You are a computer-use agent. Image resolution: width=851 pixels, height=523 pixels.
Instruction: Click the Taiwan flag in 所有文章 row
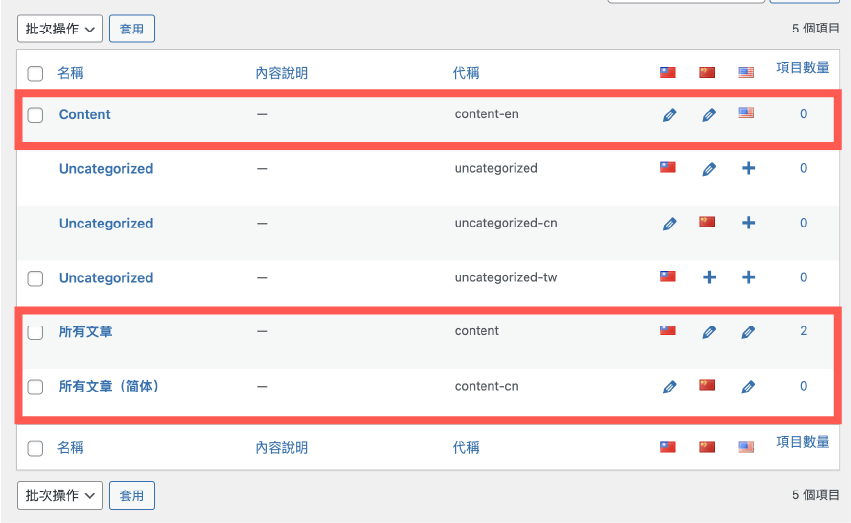668,331
